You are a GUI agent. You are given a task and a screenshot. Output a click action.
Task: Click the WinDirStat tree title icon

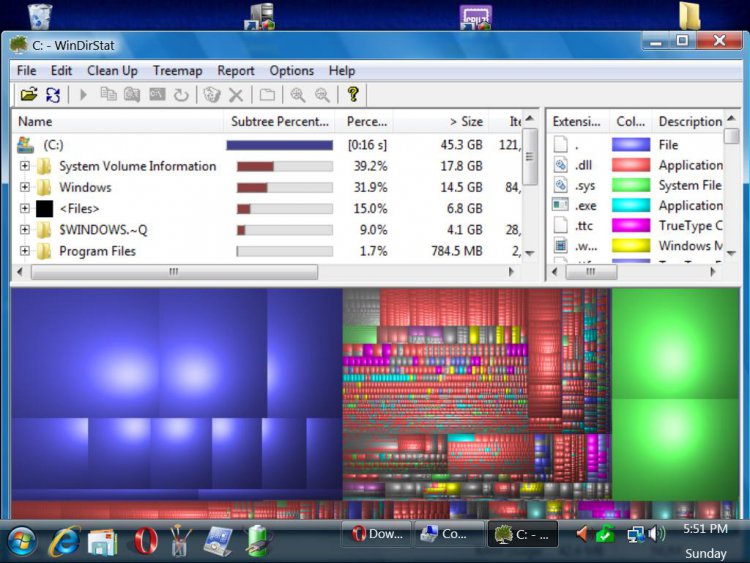pos(18,45)
